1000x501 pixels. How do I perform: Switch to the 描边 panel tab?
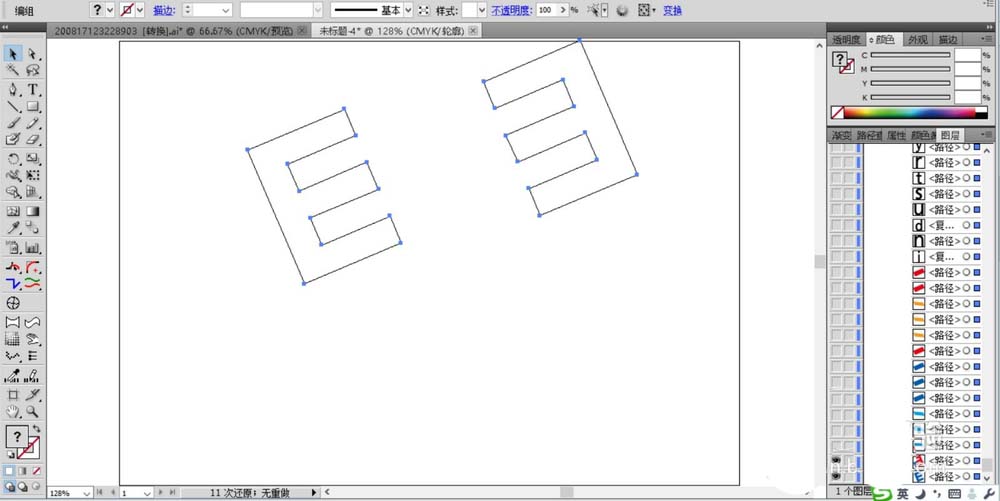pyautogui.click(x=948, y=40)
